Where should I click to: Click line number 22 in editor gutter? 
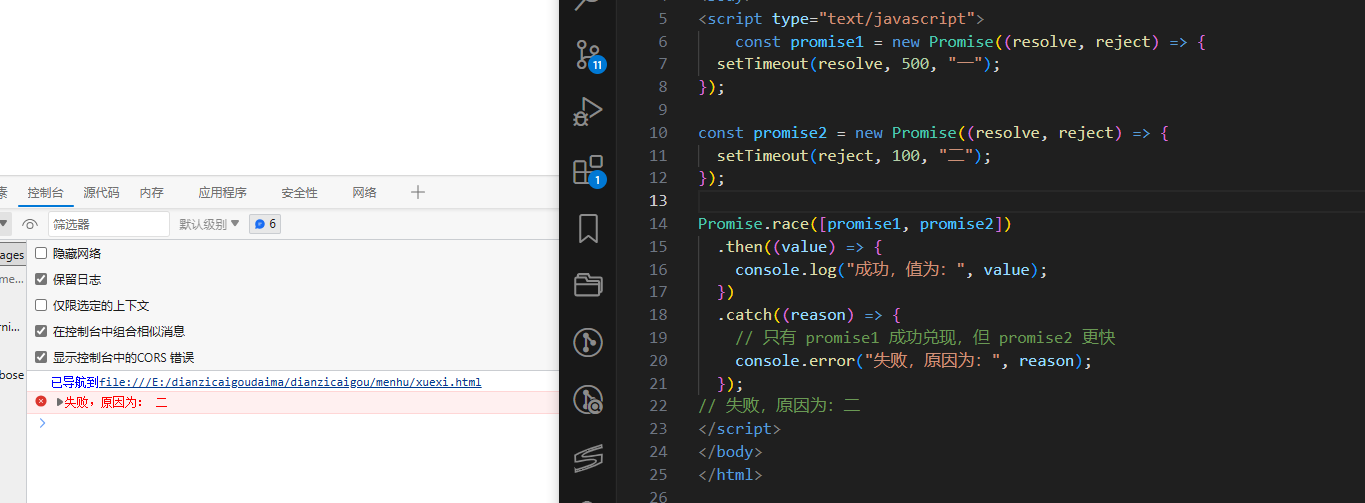[x=658, y=406]
